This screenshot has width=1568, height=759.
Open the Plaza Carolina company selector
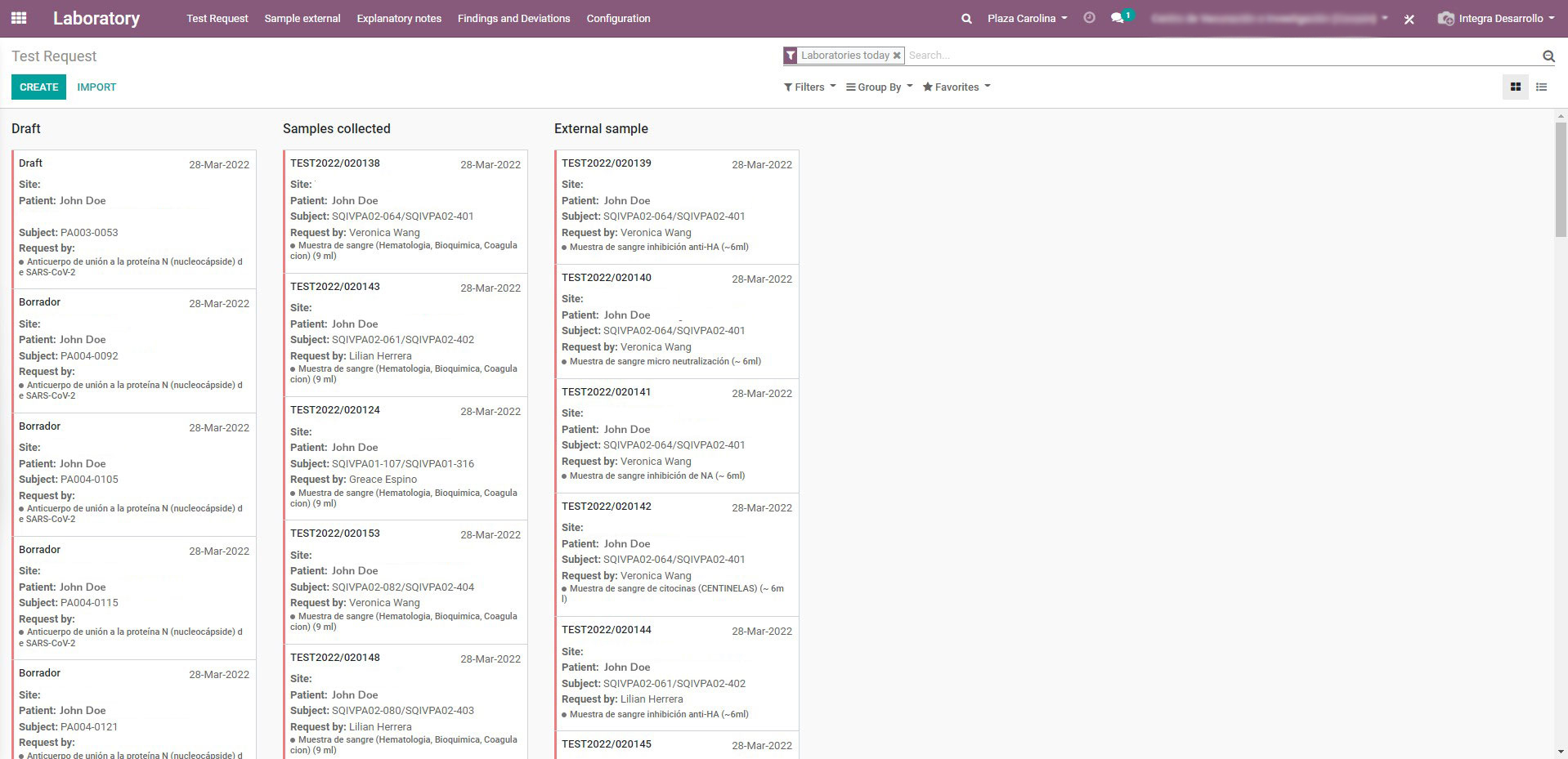click(1027, 18)
